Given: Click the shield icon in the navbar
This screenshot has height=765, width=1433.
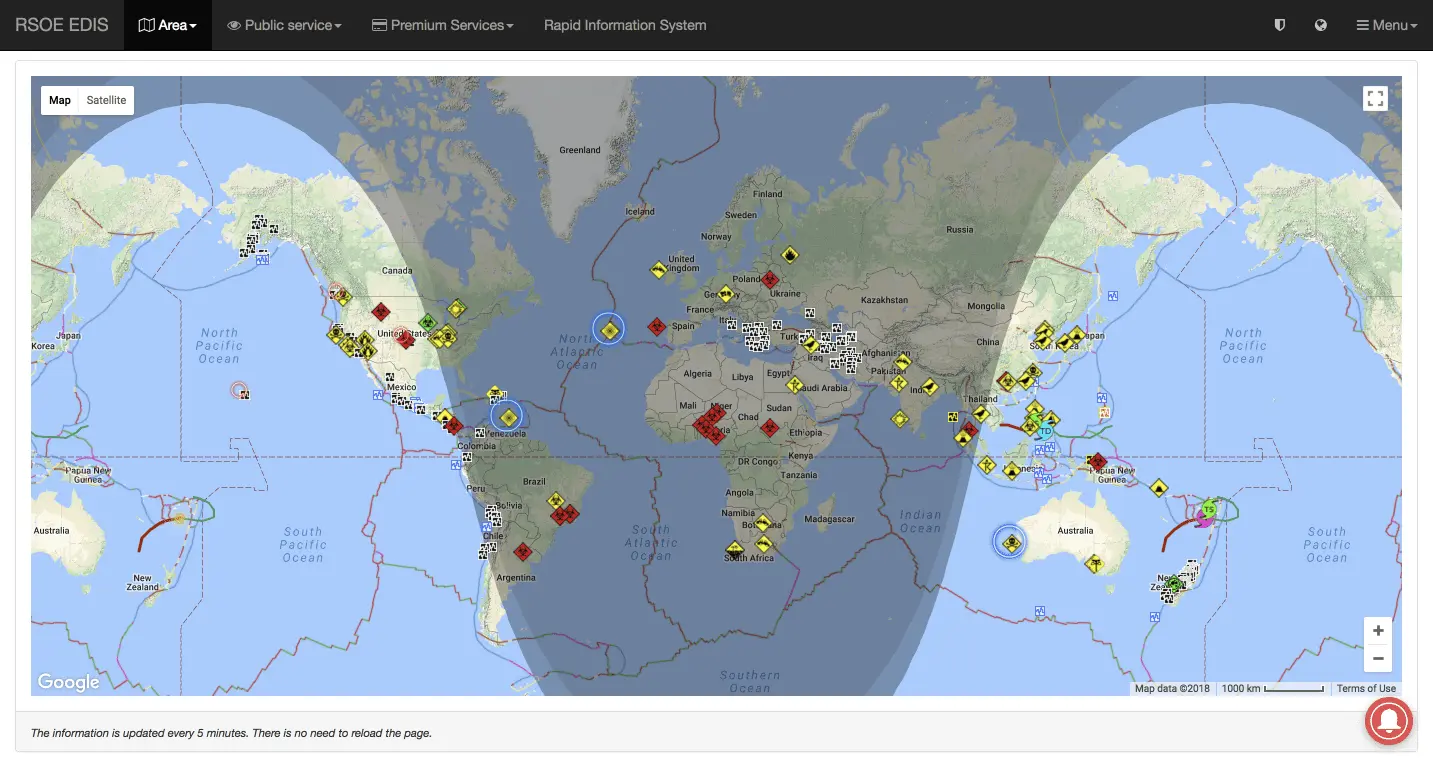Looking at the screenshot, I should point(1279,25).
